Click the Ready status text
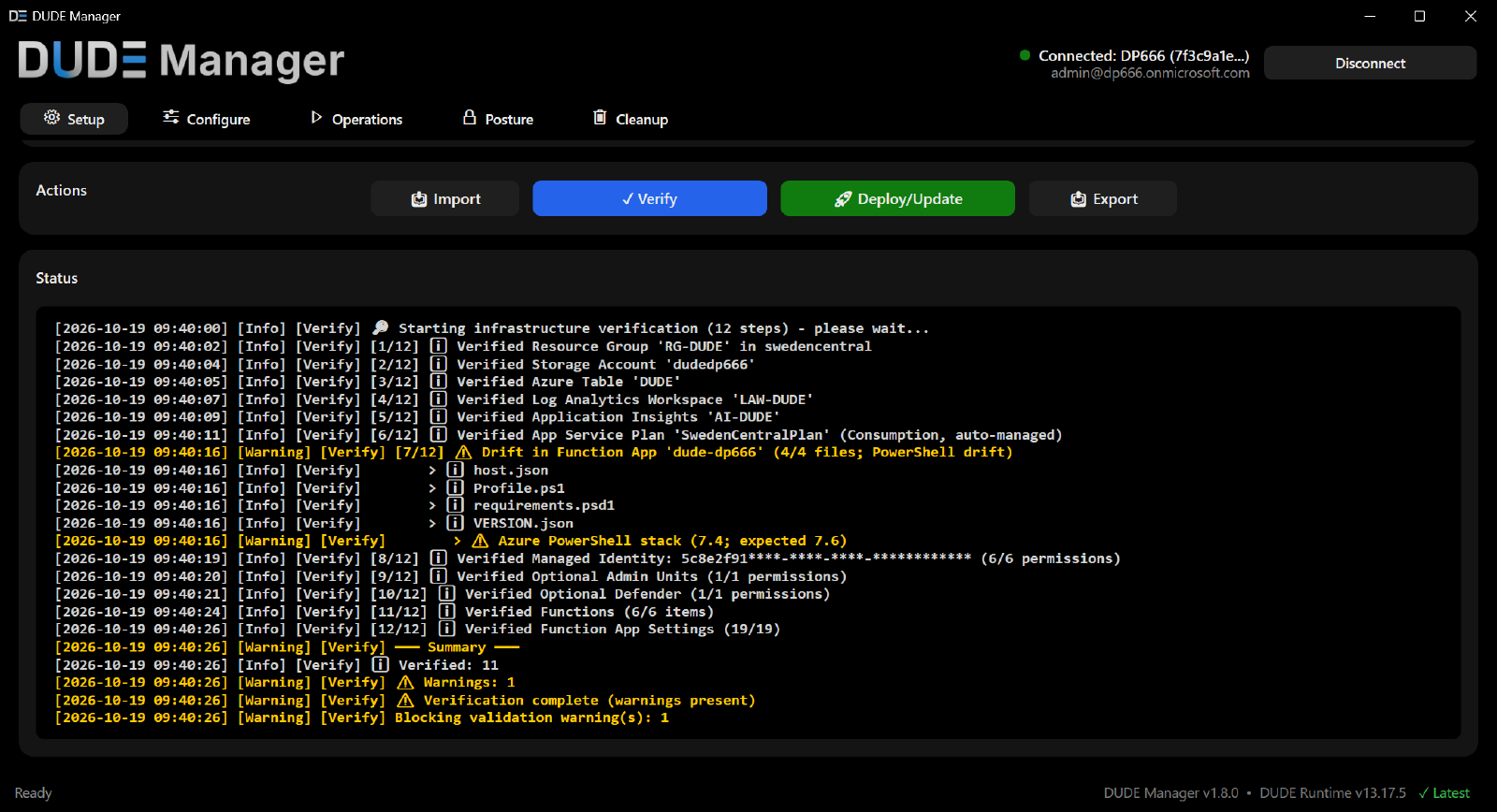This screenshot has height=812, width=1497. point(33,793)
